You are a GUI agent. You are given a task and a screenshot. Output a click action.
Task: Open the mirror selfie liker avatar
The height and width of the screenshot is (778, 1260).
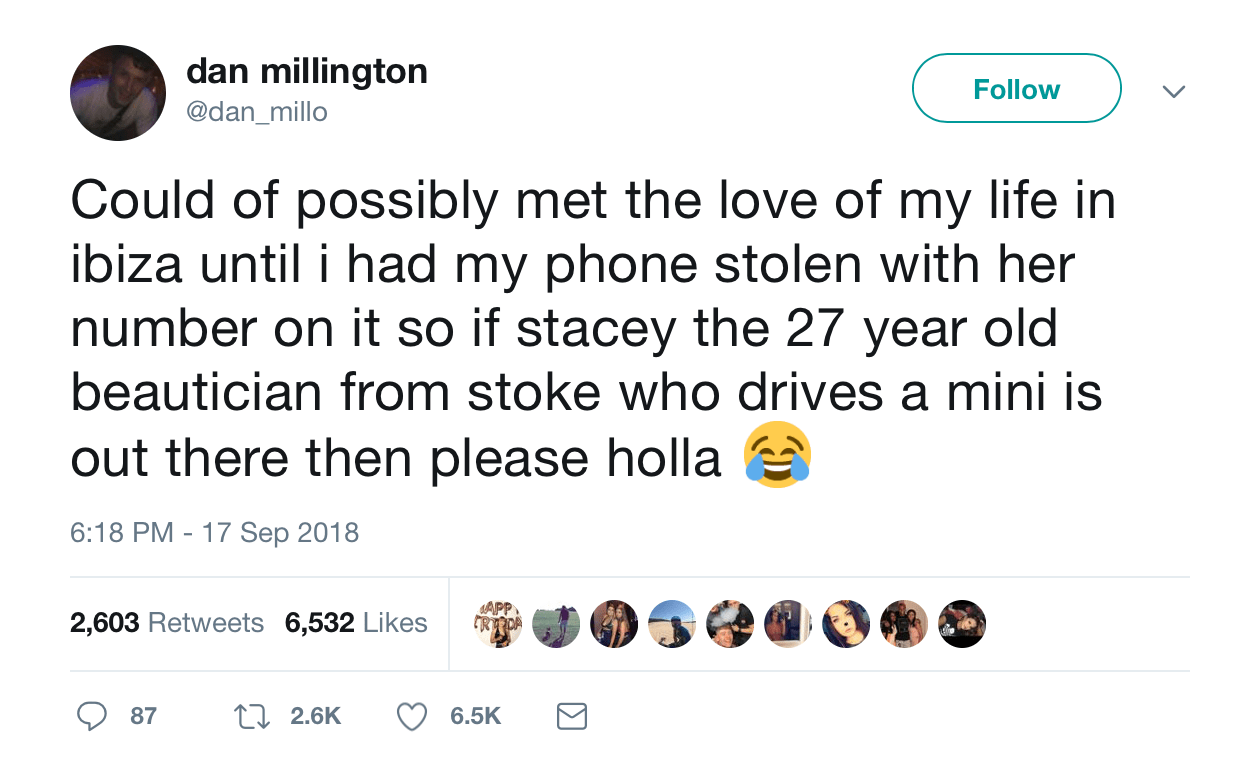coord(787,623)
